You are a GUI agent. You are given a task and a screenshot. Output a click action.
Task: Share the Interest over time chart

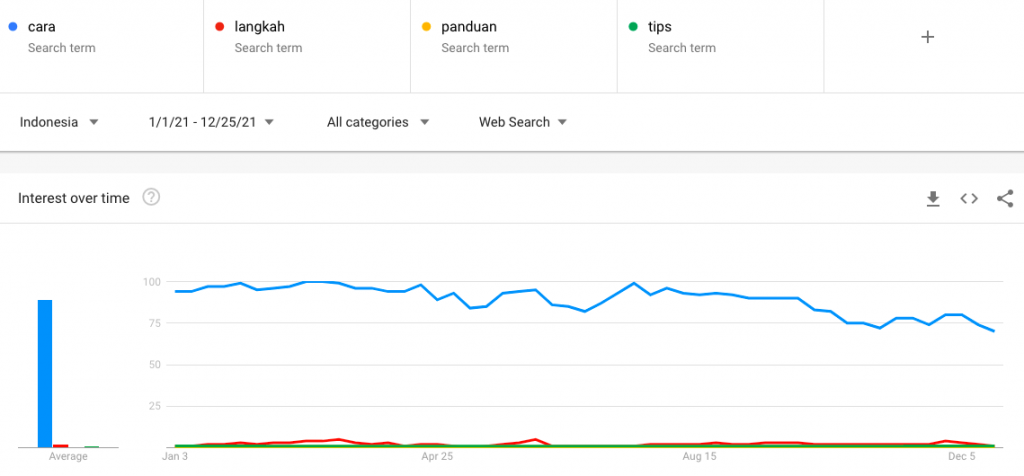pos(1005,199)
